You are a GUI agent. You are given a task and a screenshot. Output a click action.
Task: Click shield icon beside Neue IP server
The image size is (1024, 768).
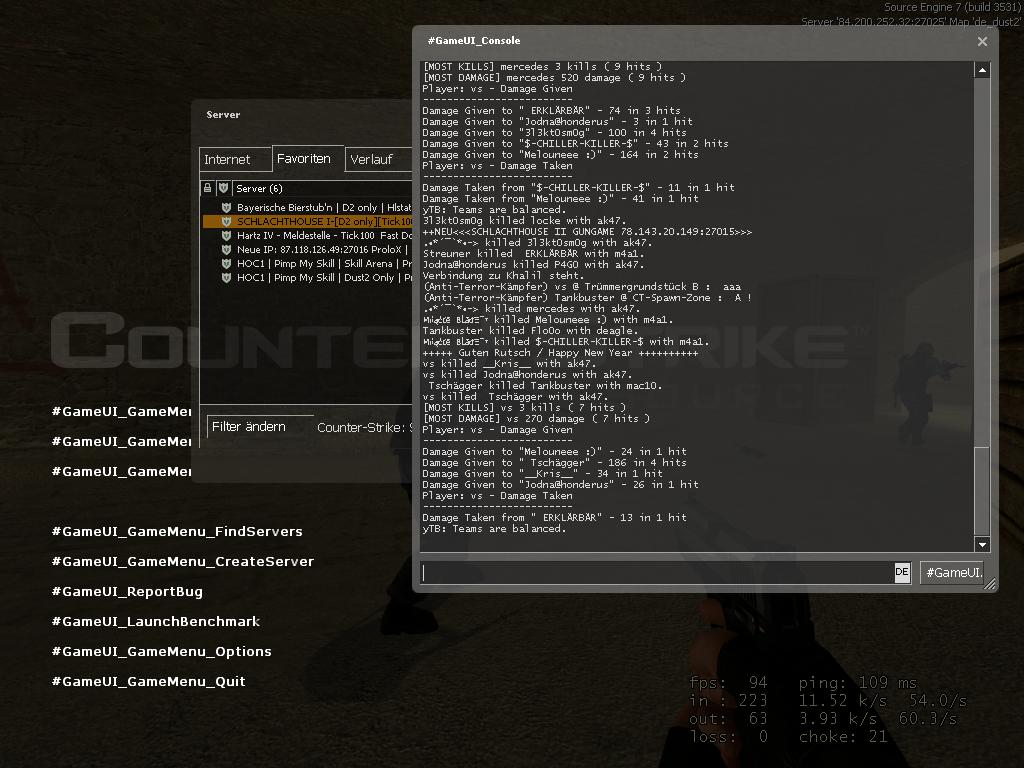227,250
